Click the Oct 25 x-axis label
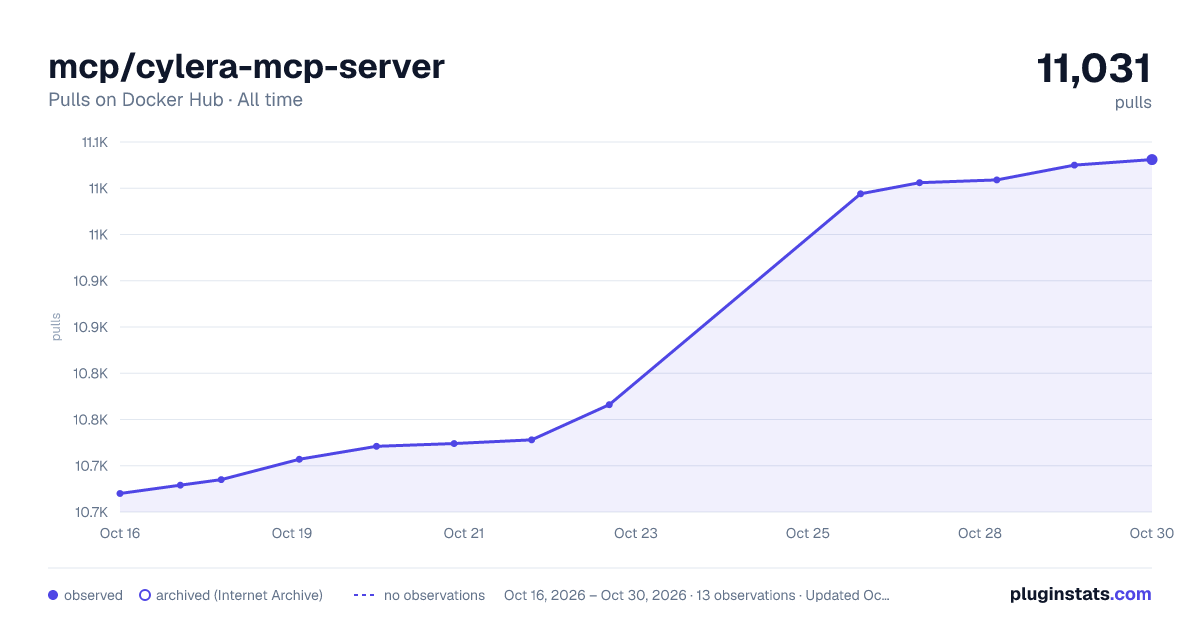 click(808, 533)
